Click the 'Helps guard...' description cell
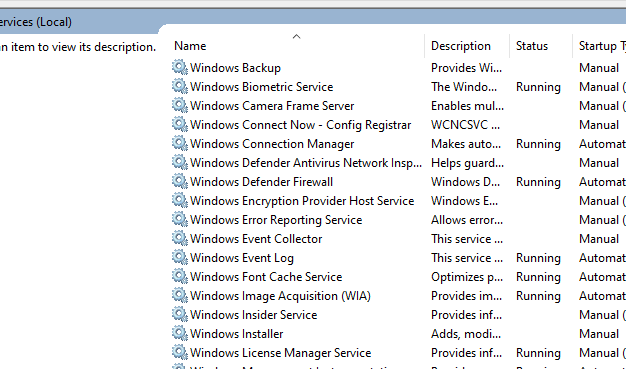This screenshot has width=626, height=369. point(467,163)
